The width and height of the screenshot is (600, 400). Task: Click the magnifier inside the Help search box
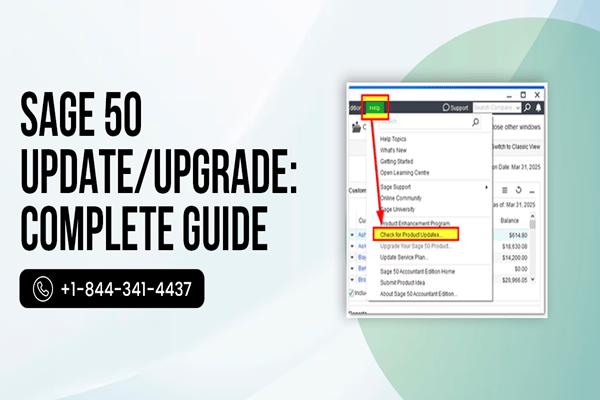point(475,122)
